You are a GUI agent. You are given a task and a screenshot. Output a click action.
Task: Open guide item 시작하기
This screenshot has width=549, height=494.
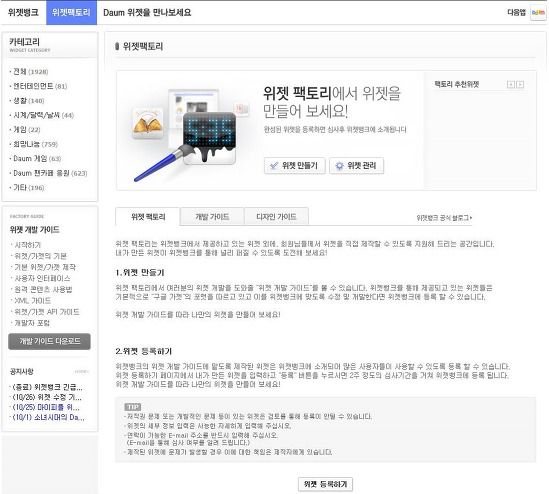tap(27, 245)
